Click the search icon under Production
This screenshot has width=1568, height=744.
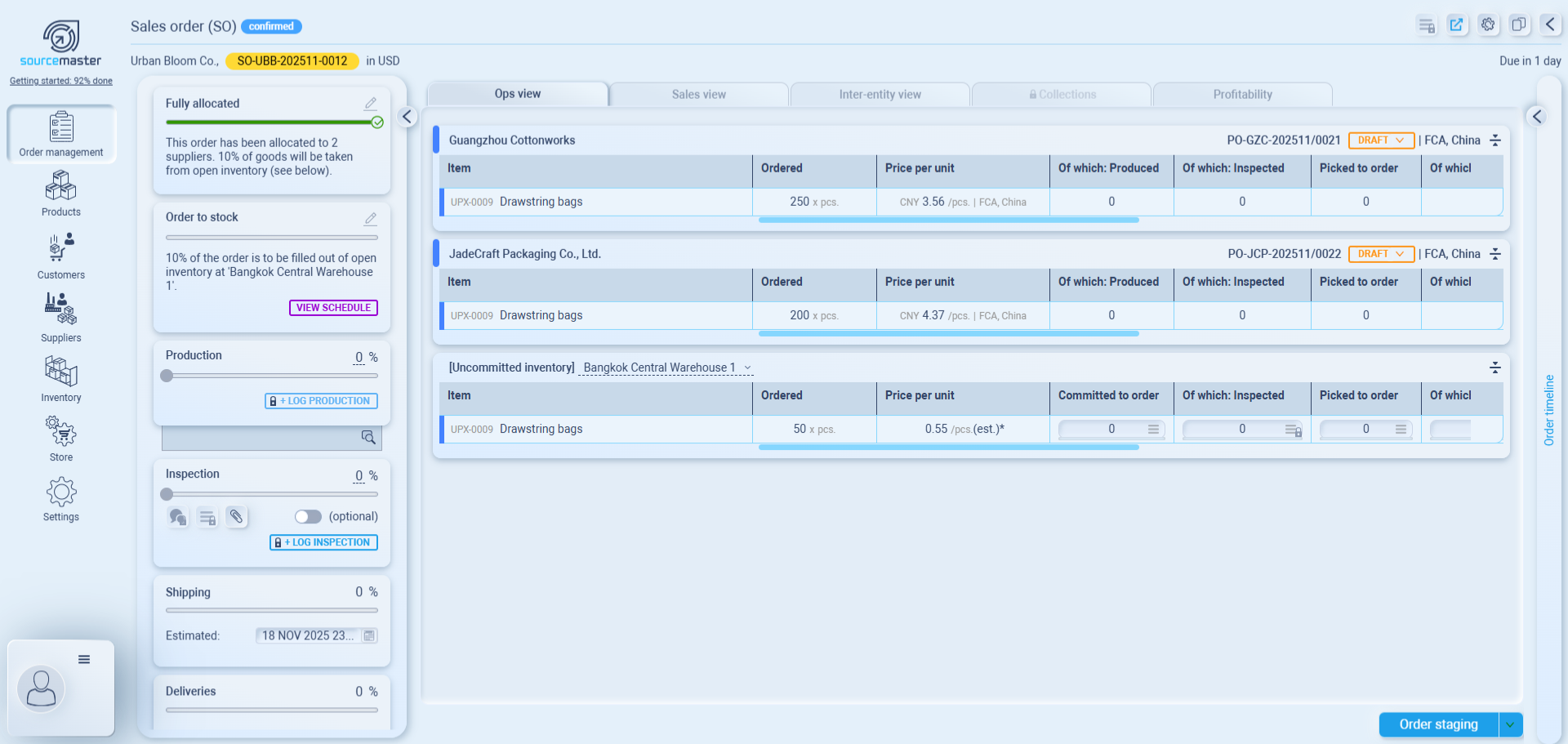[368, 438]
